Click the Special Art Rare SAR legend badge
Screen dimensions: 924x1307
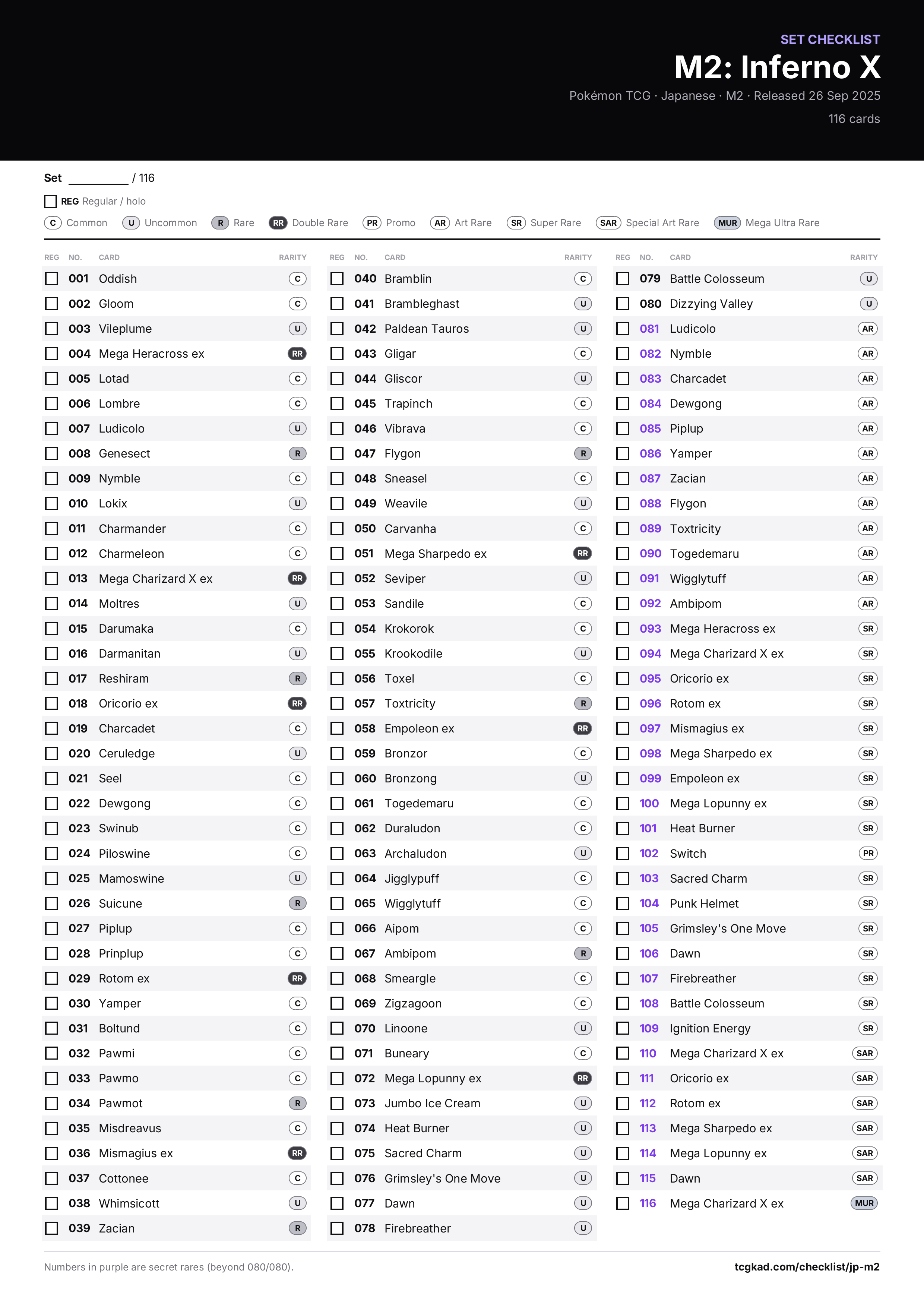(x=608, y=222)
